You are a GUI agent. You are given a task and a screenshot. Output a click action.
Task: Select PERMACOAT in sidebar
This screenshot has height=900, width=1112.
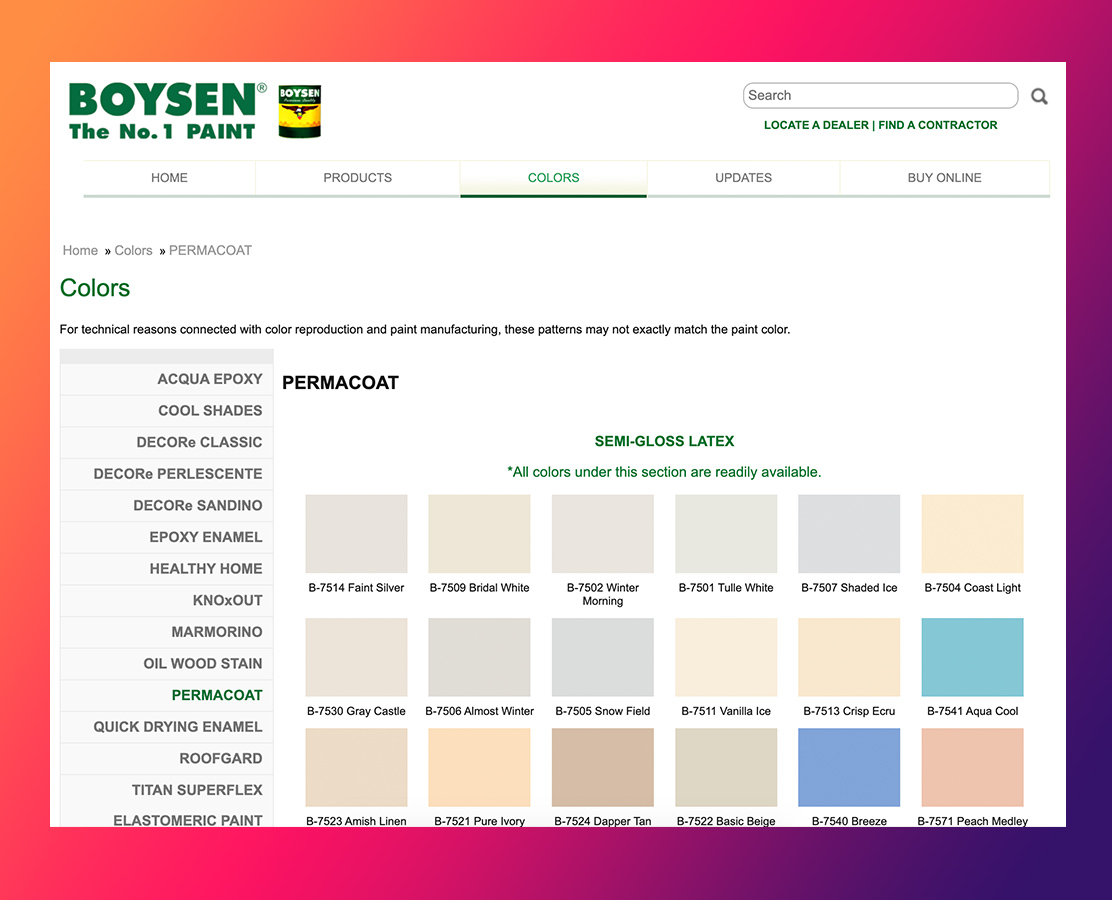[x=167, y=696]
